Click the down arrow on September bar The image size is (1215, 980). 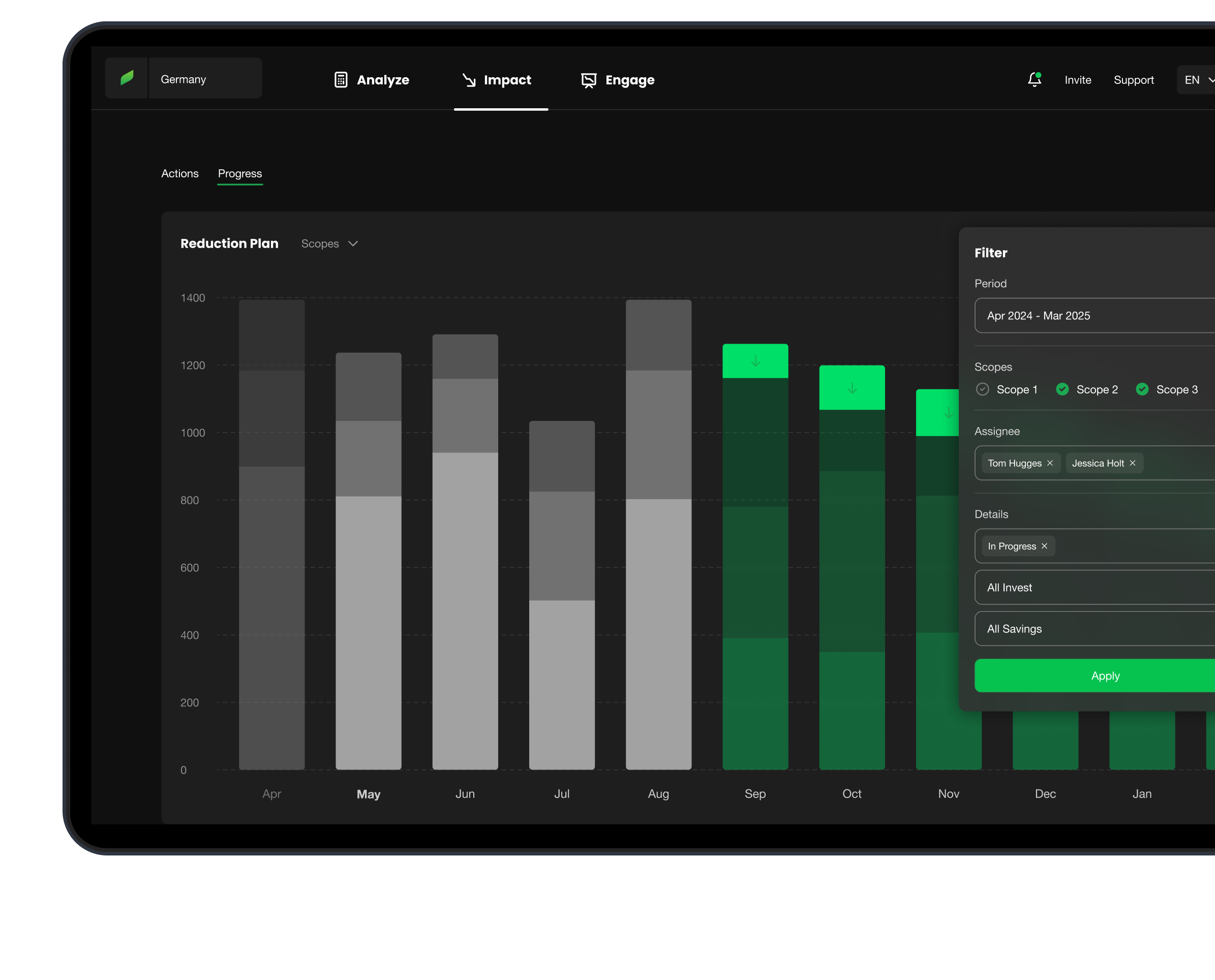click(755, 361)
